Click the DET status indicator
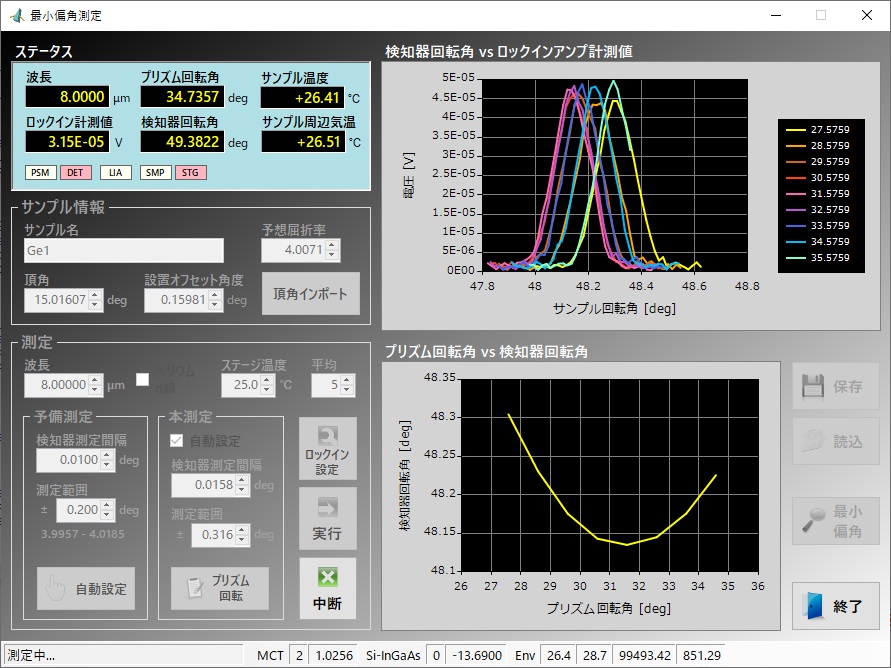891x668 pixels. tap(76, 173)
